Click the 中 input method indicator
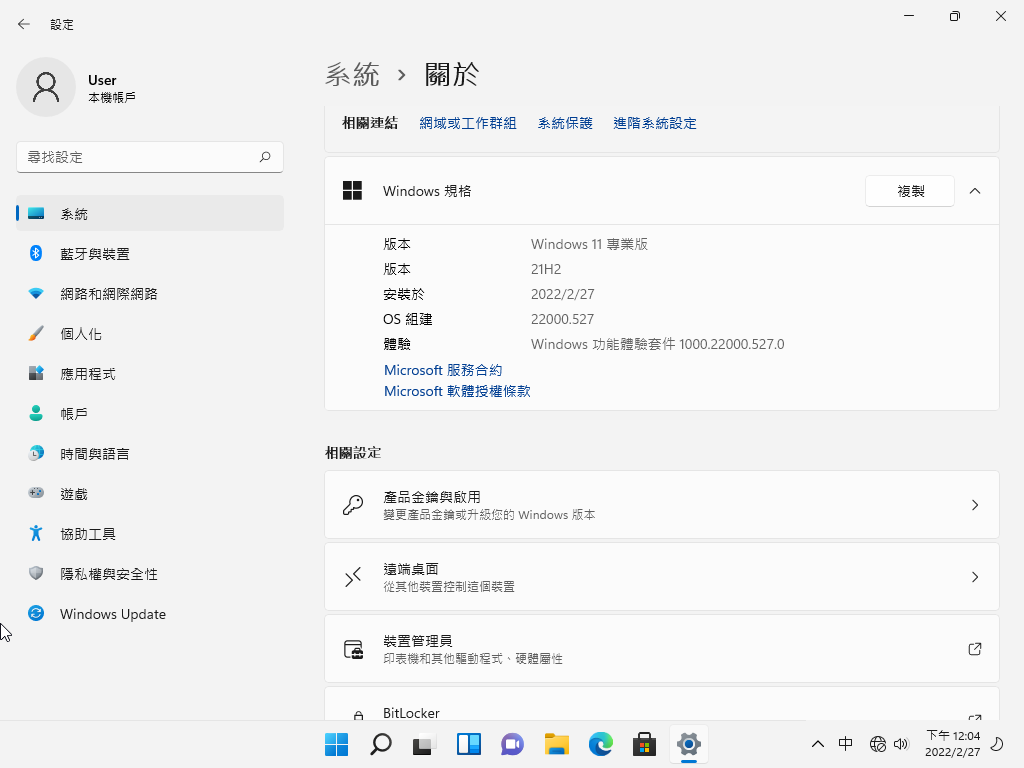The height and width of the screenshot is (768, 1024). point(845,744)
